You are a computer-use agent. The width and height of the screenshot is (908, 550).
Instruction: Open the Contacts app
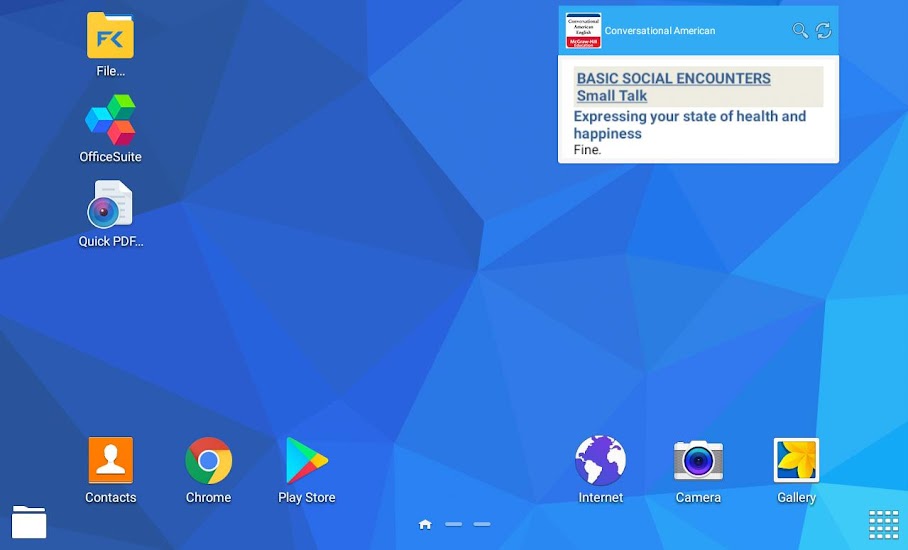pos(110,462)
